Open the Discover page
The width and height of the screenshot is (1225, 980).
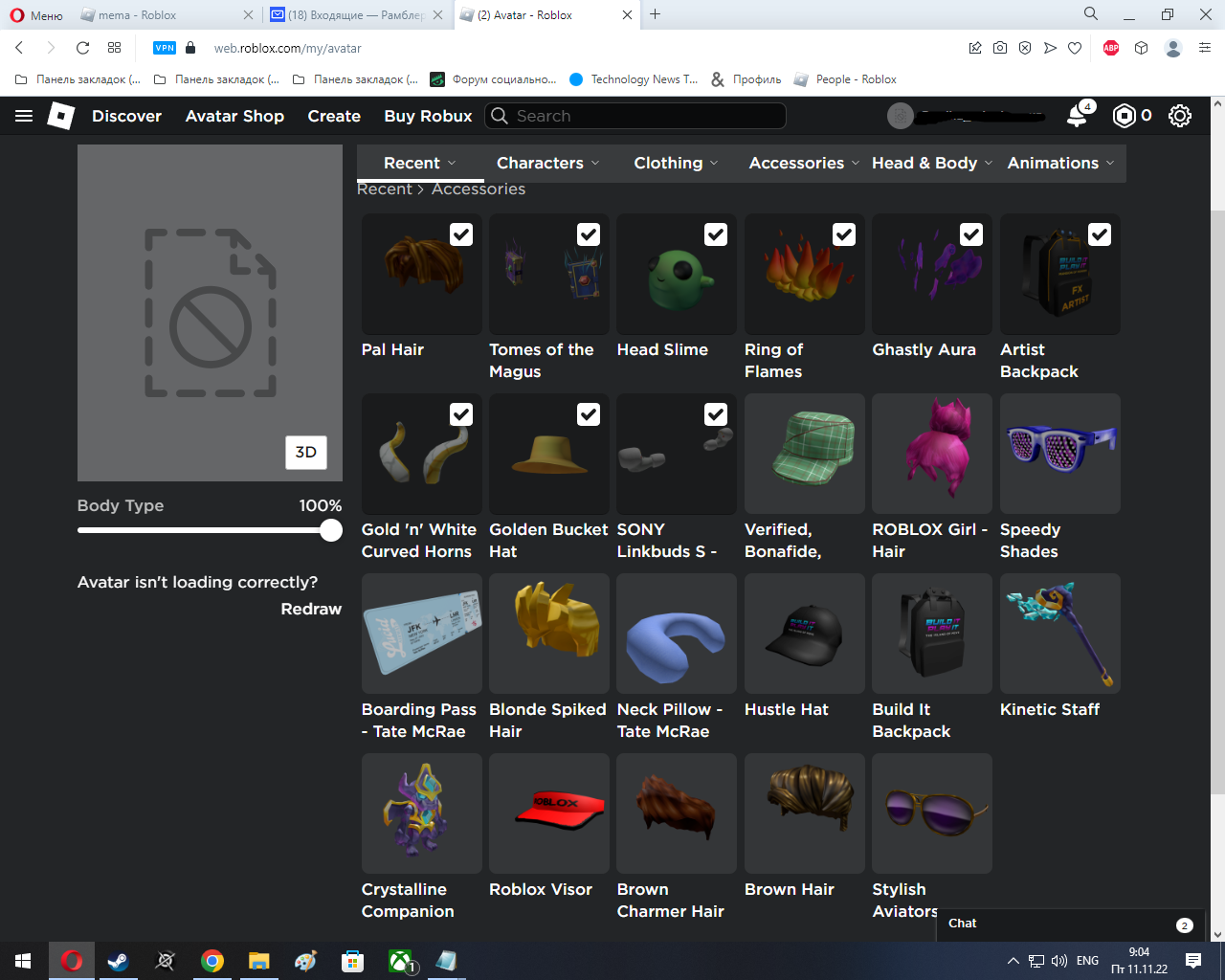coord(126,116)
